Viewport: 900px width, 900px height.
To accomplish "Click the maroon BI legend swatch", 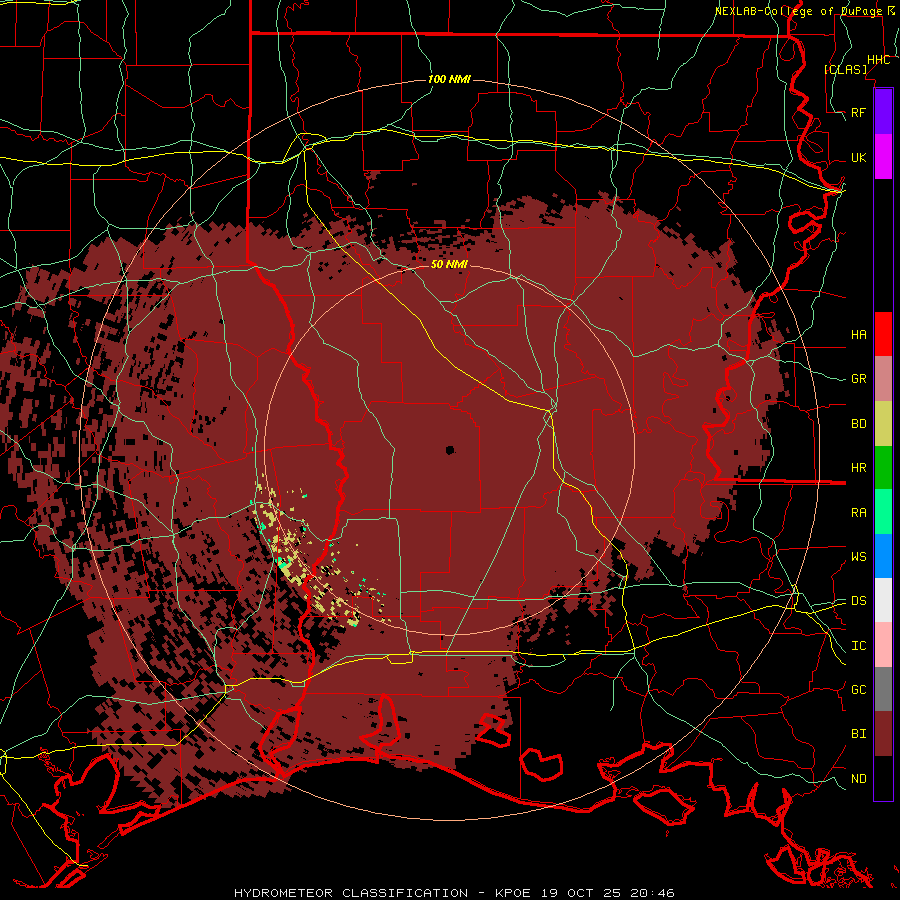I will [883, 734].
